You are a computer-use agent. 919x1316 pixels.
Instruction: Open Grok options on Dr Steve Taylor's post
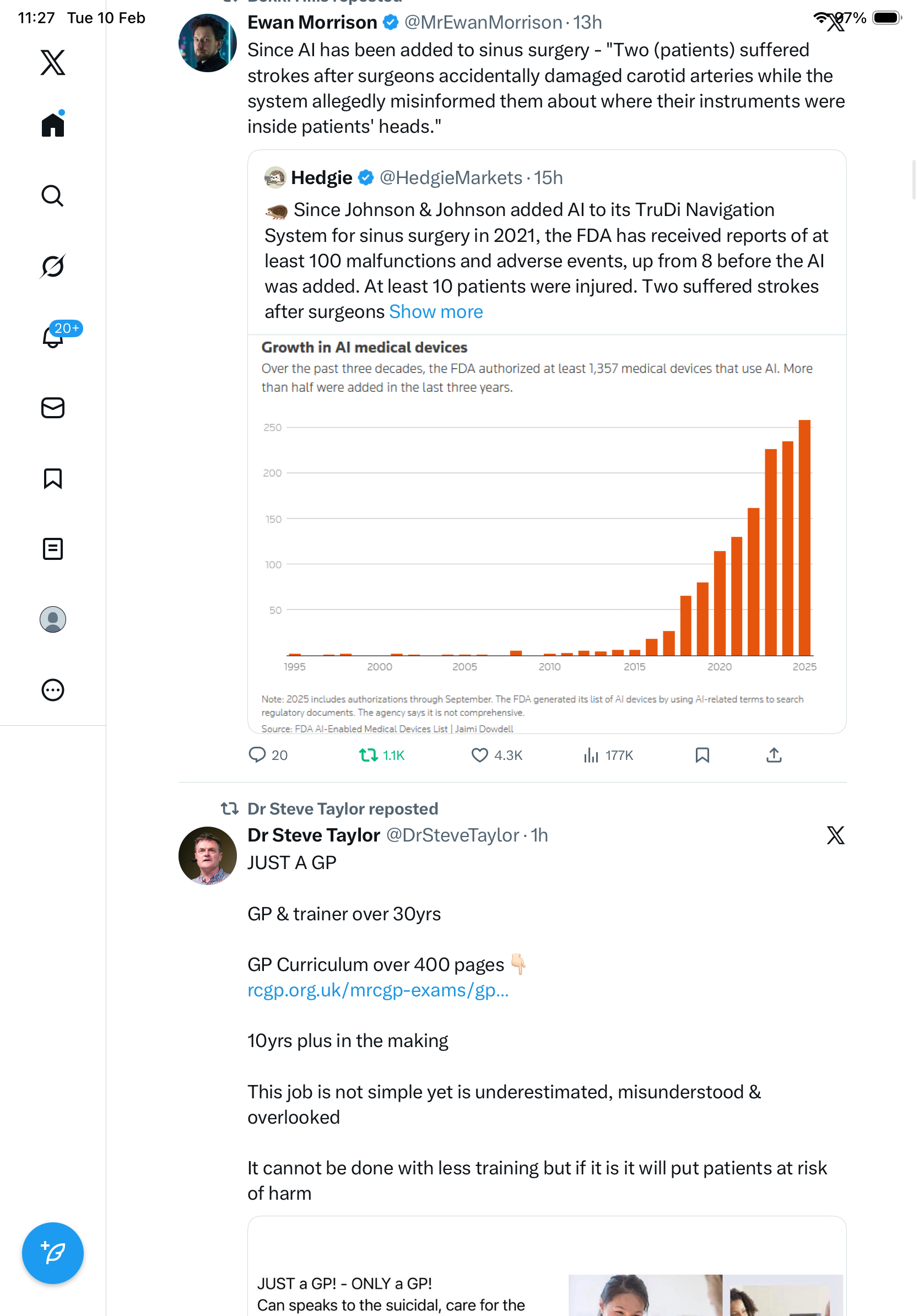(835, 835)
